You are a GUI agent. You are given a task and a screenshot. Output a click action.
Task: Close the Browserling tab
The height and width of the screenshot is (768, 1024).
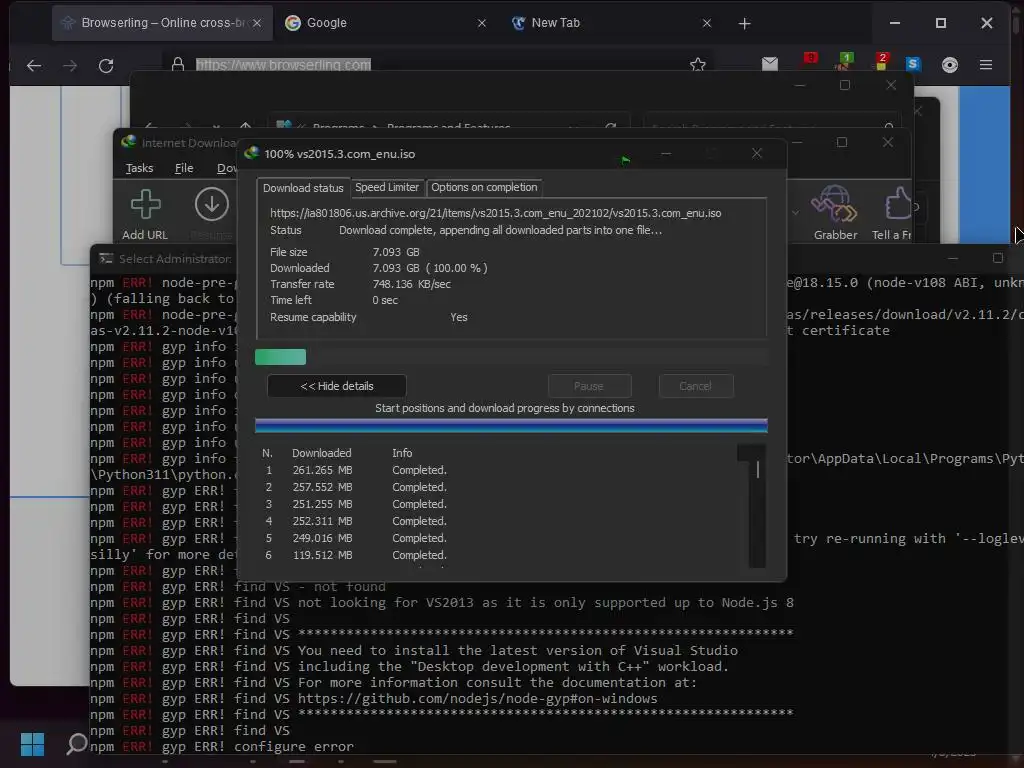257,23
